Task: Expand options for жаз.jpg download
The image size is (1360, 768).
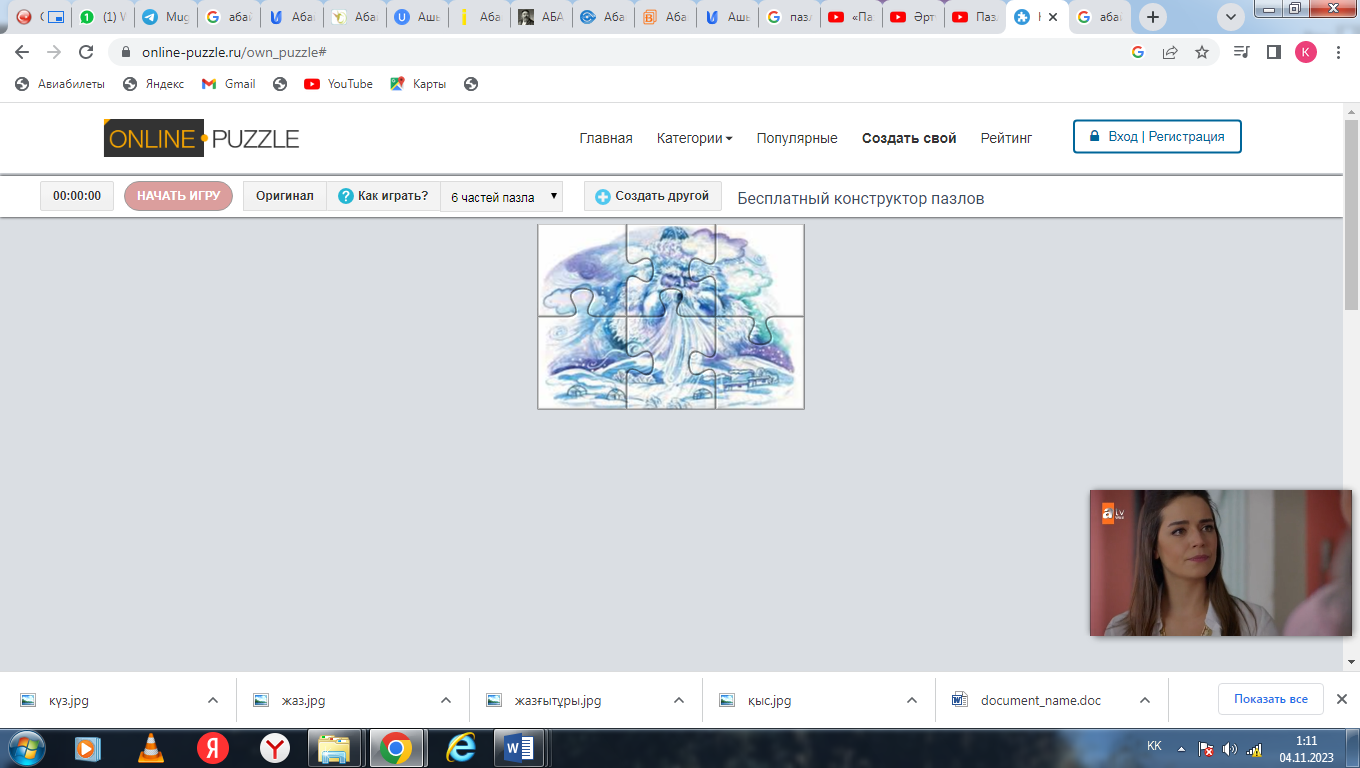Action: point(446,700)
